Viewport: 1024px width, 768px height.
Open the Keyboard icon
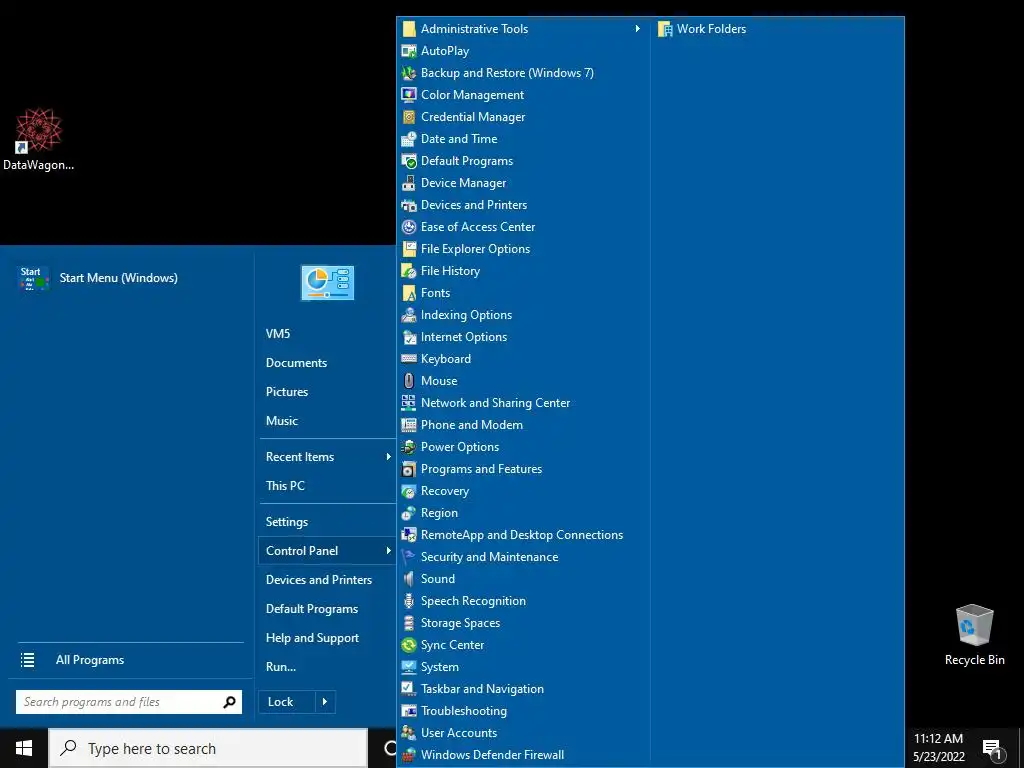coord(409,359)
